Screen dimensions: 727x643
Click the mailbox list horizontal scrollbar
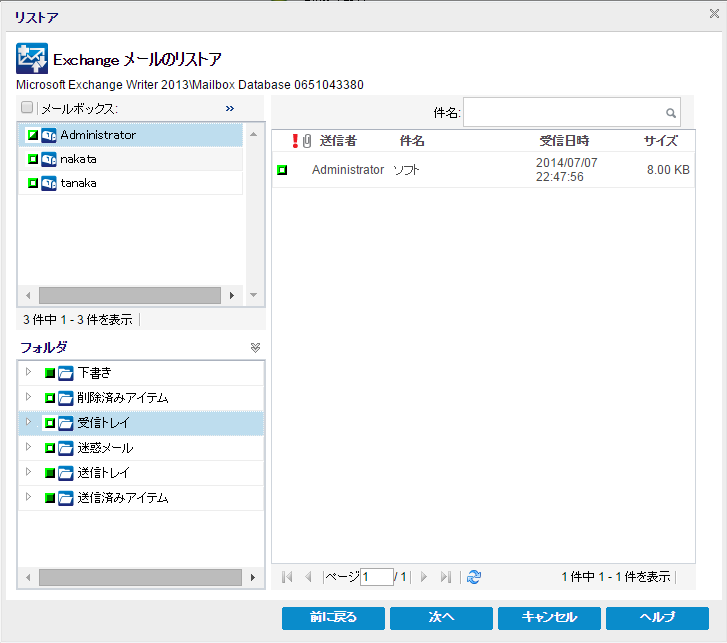[128, 296]
